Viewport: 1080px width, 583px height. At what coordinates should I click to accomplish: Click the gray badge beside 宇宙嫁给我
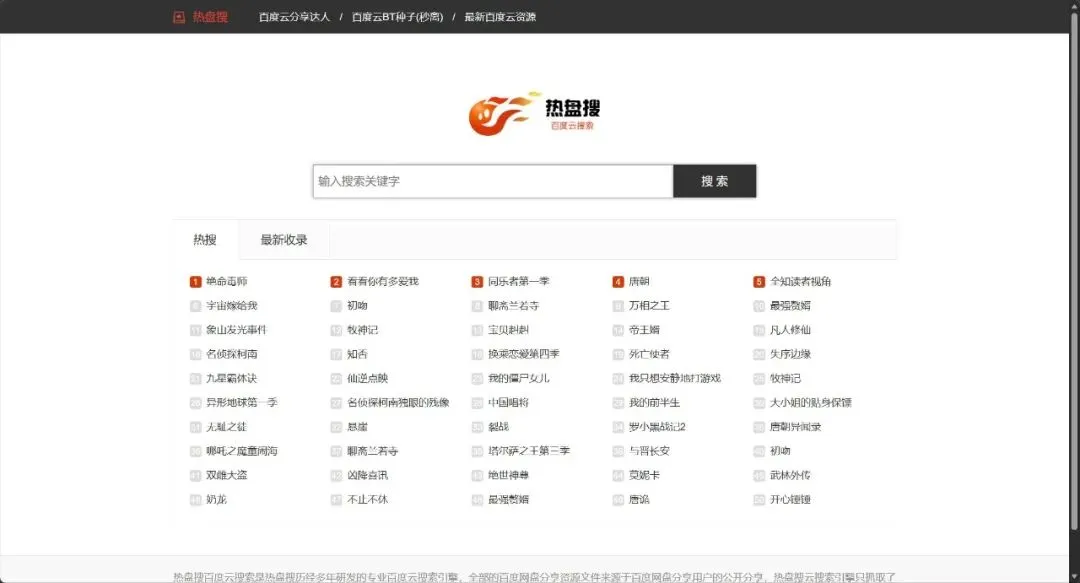pos(195,306)
